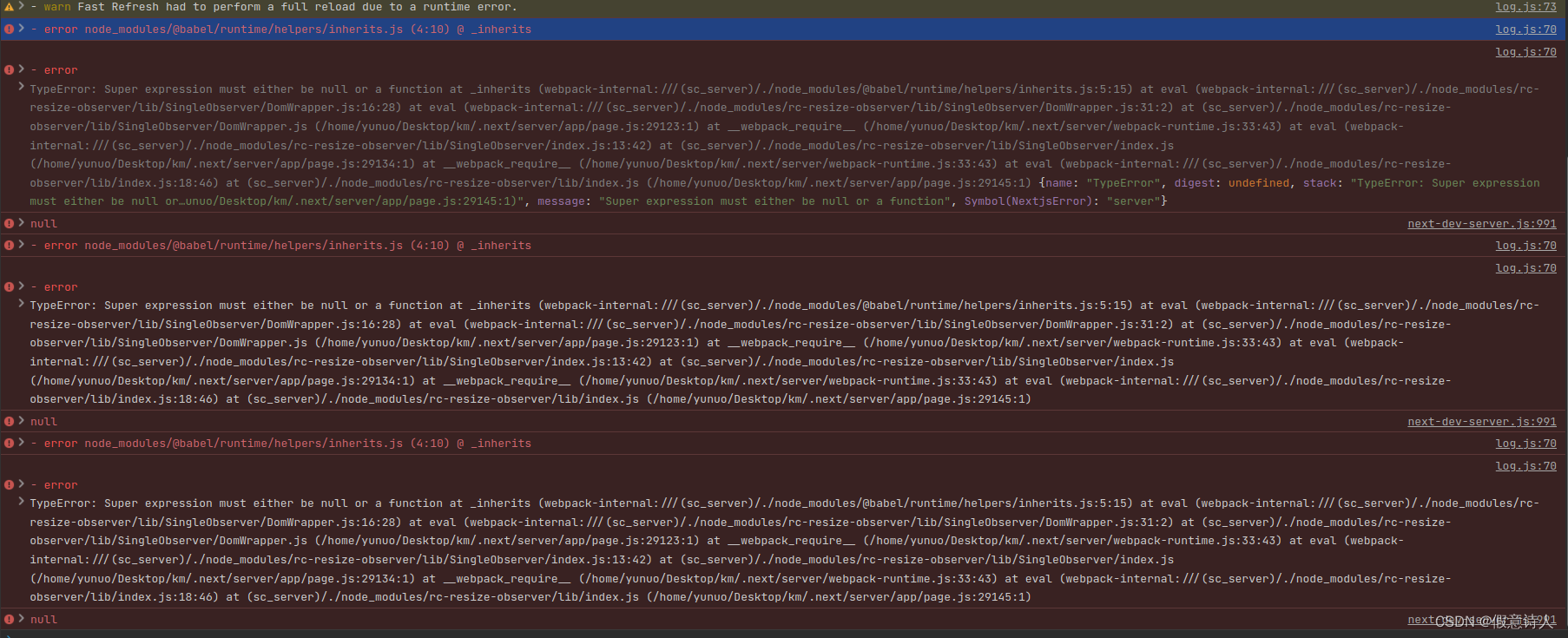Expand the second '- error' entry arrow
Image resolution: width=1568 pixels, height=638 pixels.
tap(22, 286)
